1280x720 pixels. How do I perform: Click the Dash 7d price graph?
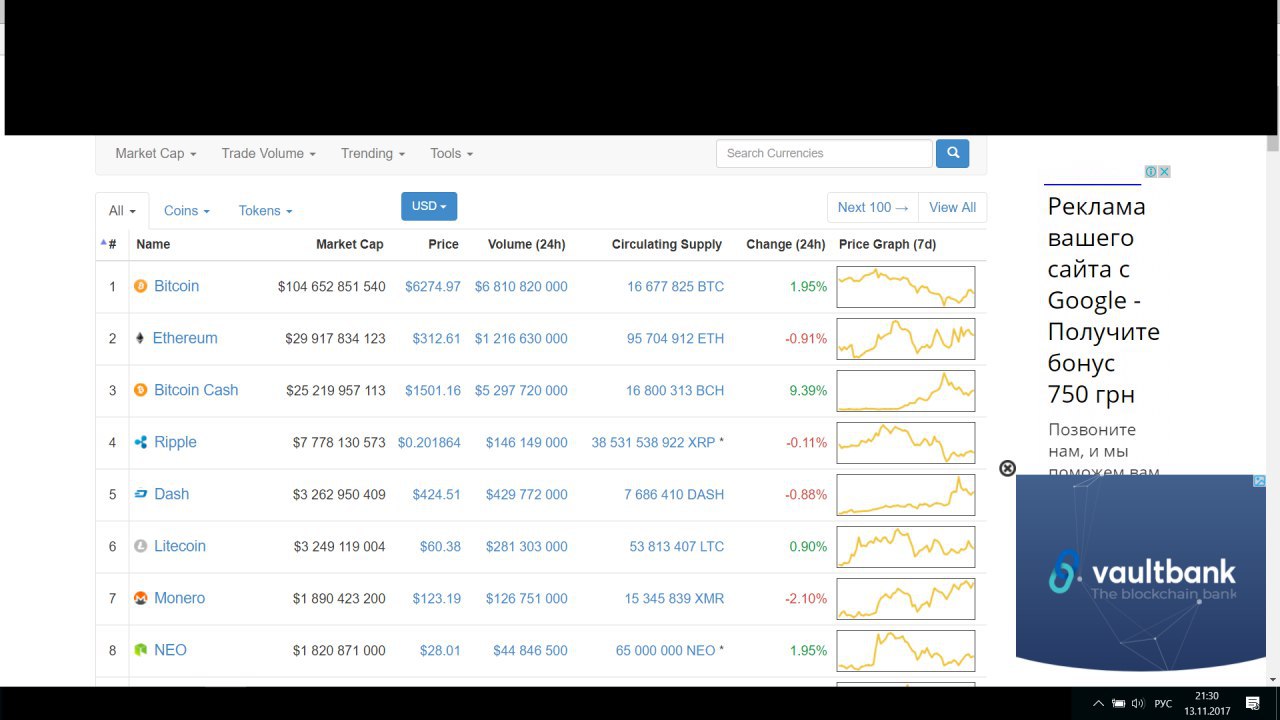(x=906, y=494)
